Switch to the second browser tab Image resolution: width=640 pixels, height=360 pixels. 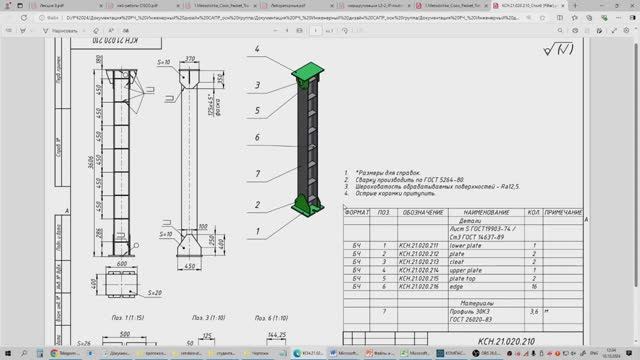click(143, 6)
